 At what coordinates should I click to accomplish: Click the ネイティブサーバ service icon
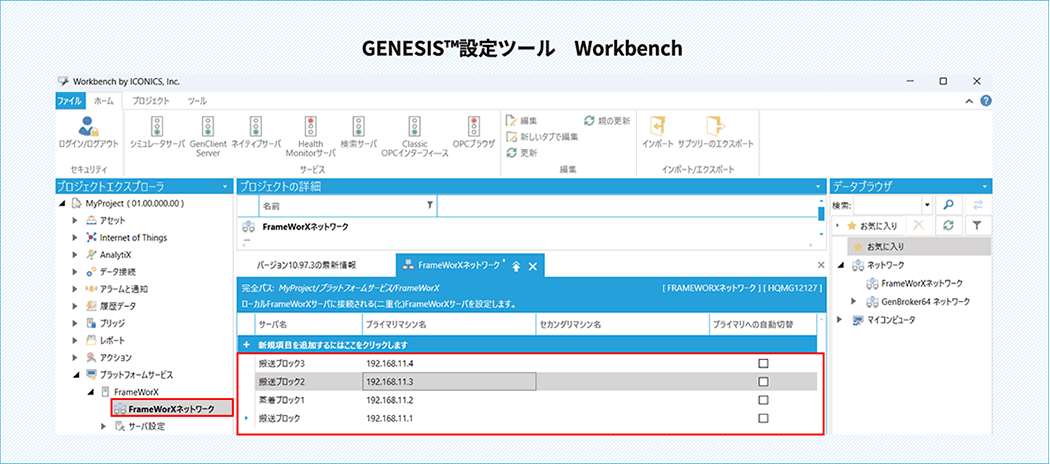[255, 126]
